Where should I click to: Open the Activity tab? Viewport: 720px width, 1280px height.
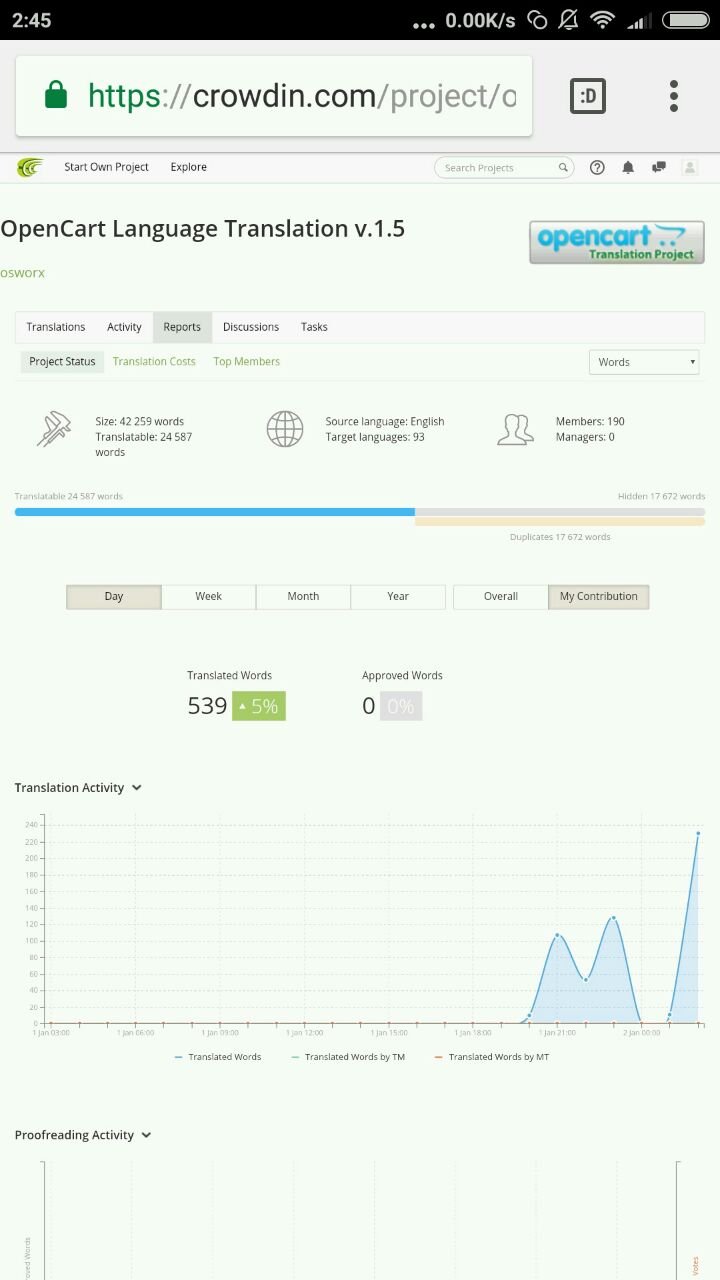(x=124, y=327)
